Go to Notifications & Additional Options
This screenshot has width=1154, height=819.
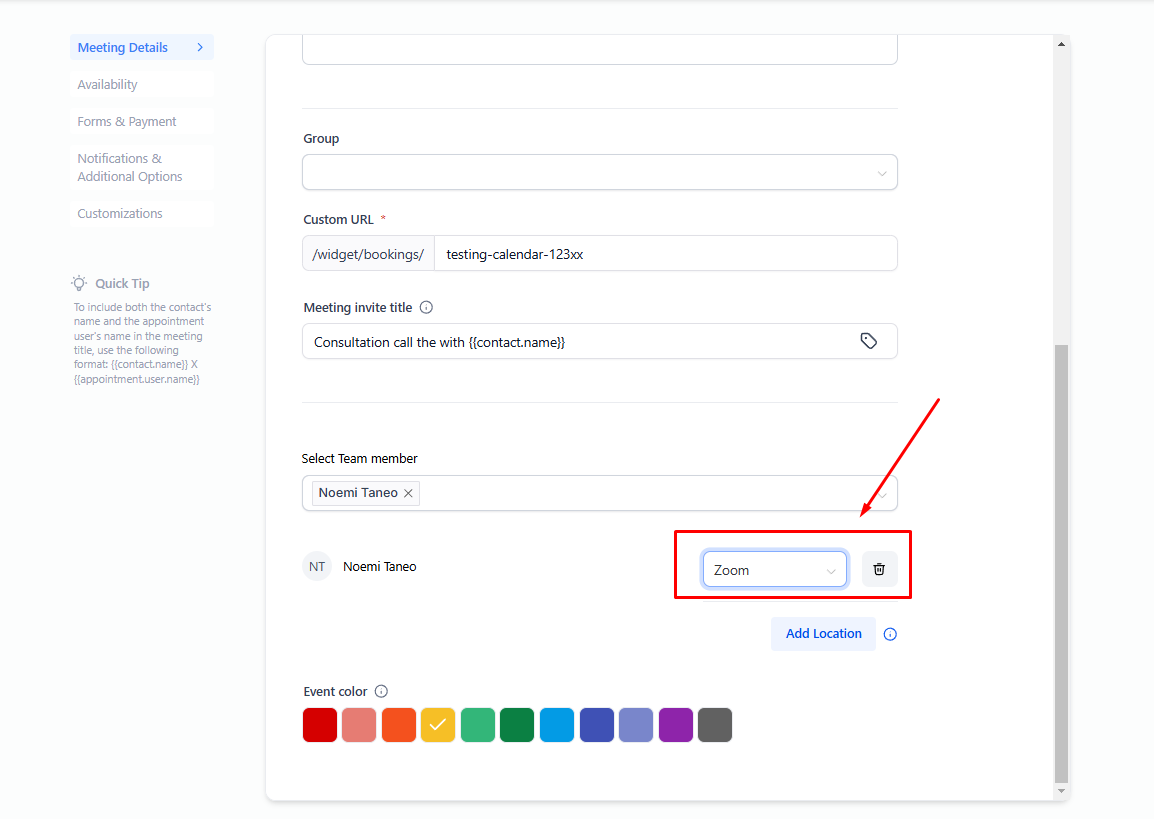(x=130, y=168)
